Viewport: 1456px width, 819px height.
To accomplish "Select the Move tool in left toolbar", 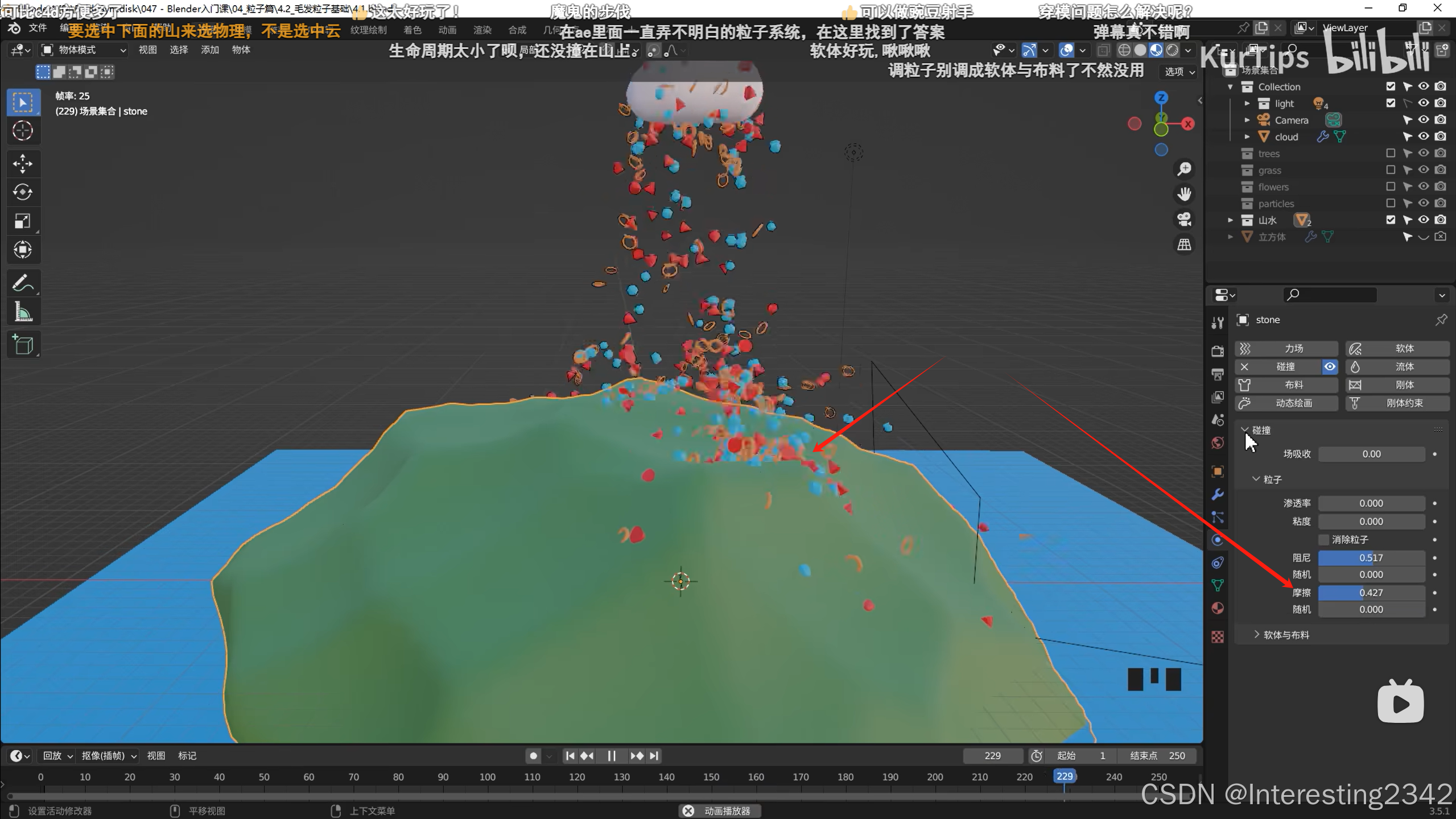I will click(23, 164).
